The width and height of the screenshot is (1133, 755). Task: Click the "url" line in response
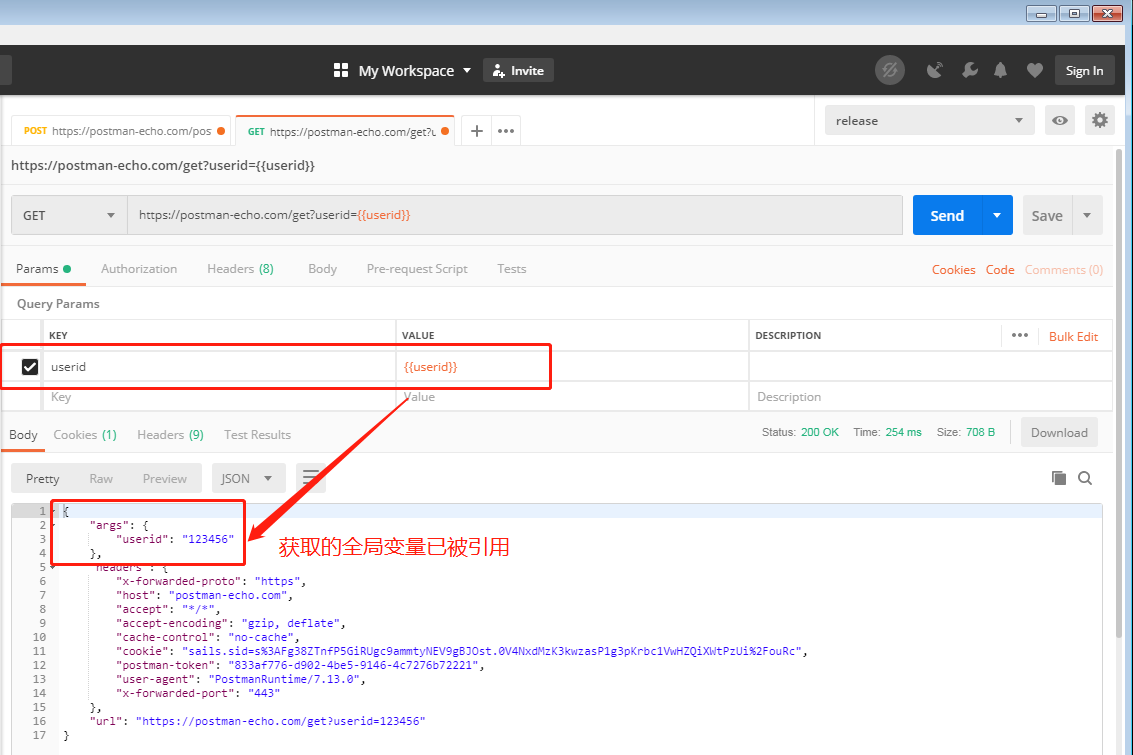(x=257, y=721)
